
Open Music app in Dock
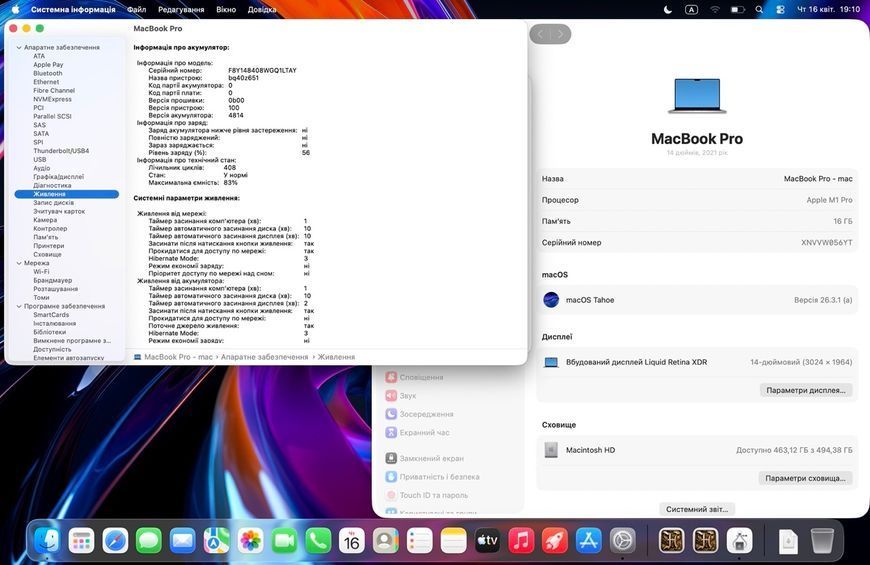click(x=521, y=541)
